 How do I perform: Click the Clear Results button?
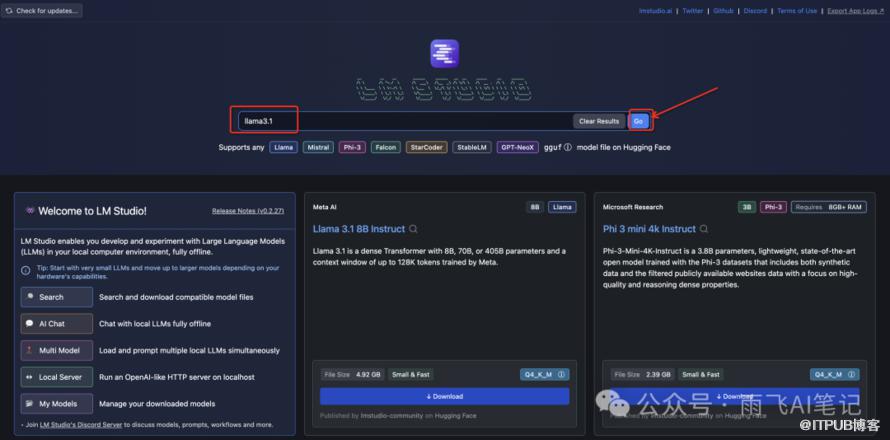[x=599, y=121]
